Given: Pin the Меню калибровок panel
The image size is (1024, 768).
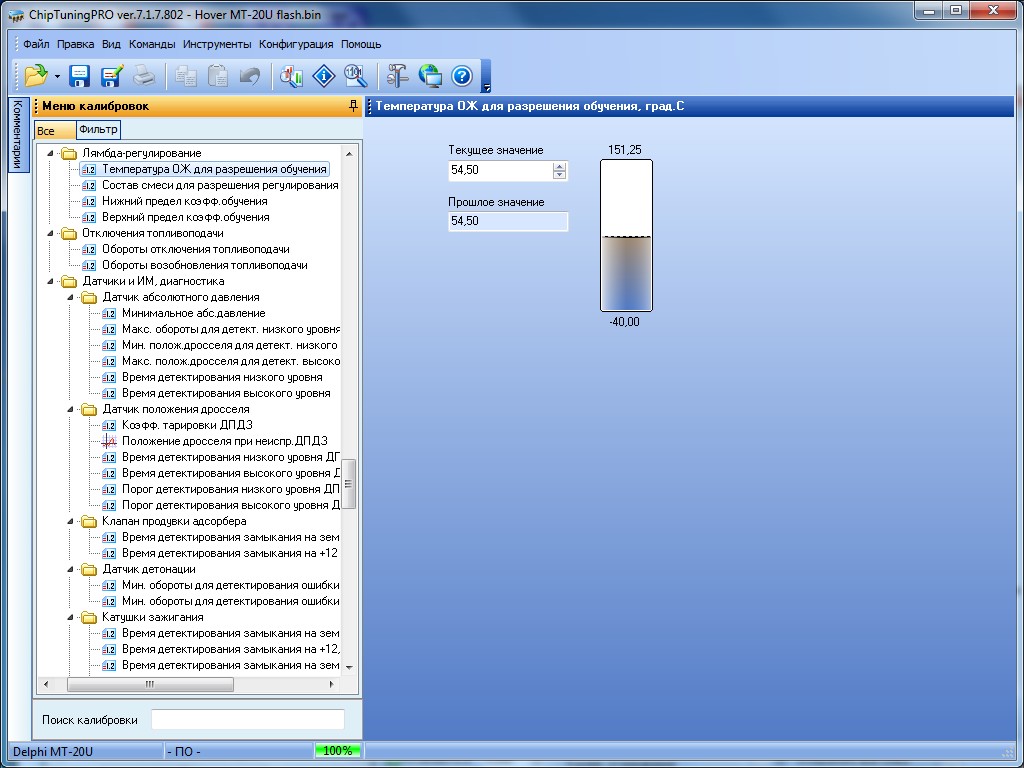Looking at the screenshot, I should 352,106.
